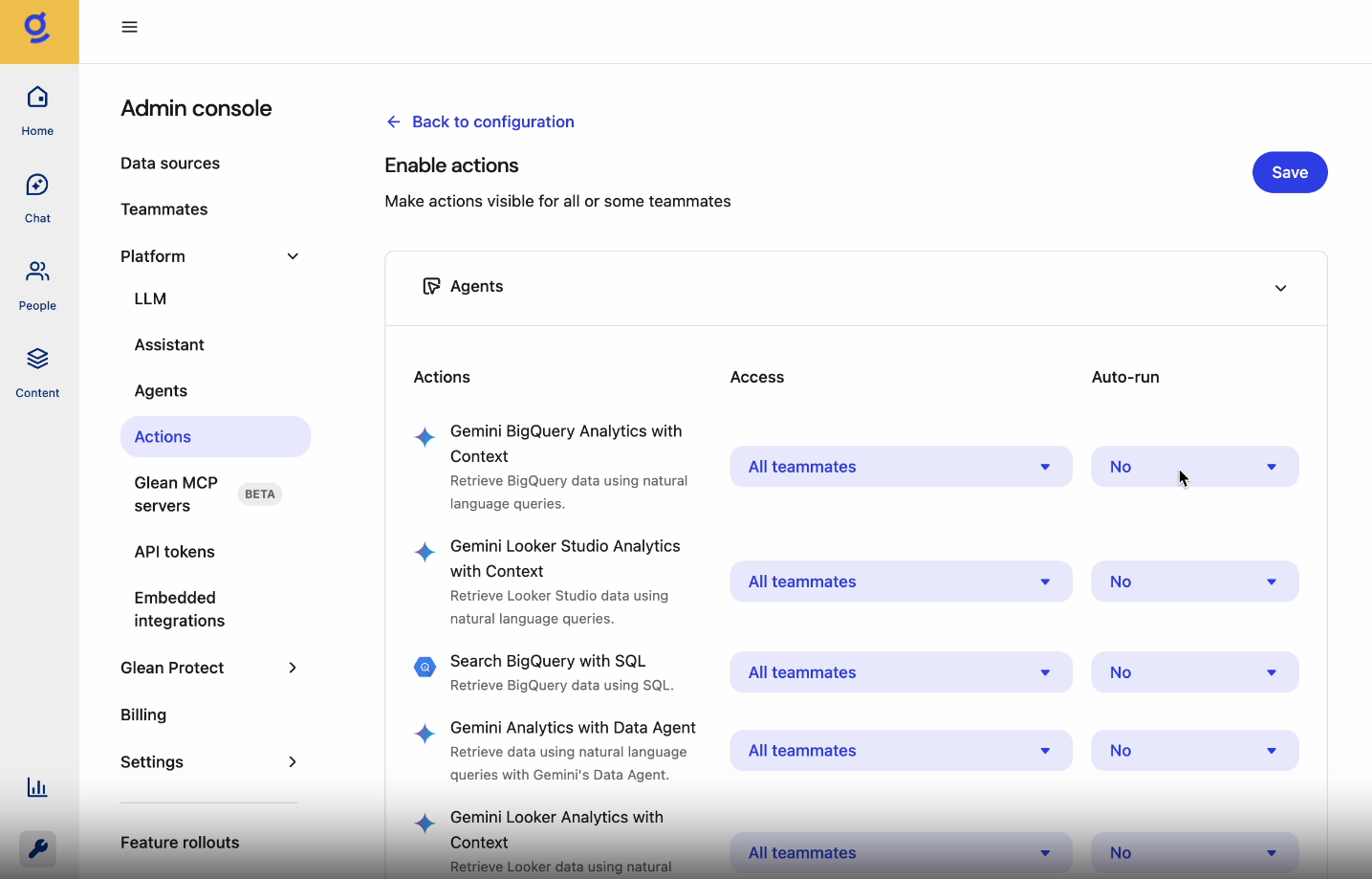The image size is (1372, 879).
Task: Click Gemini Looker Studio sparkle icon
Action: click(425, 552)
